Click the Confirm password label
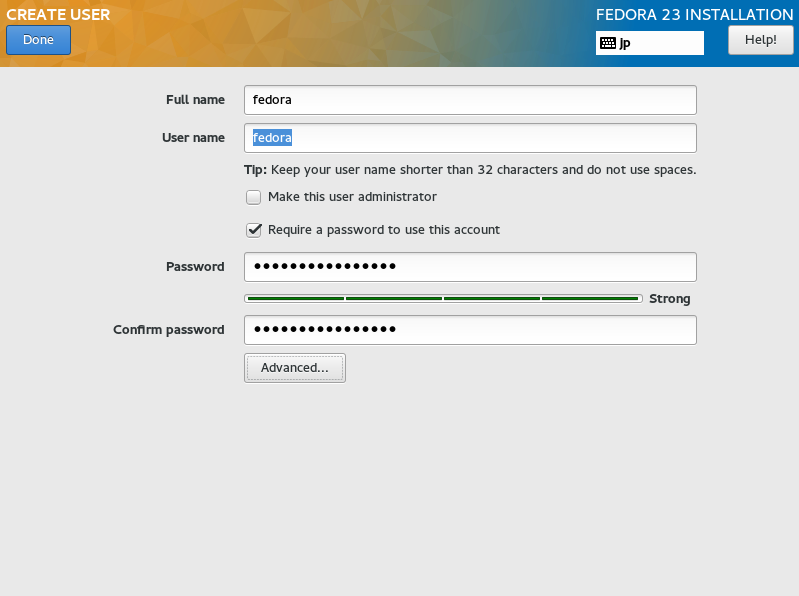799x596 pixels. (169, 330)
